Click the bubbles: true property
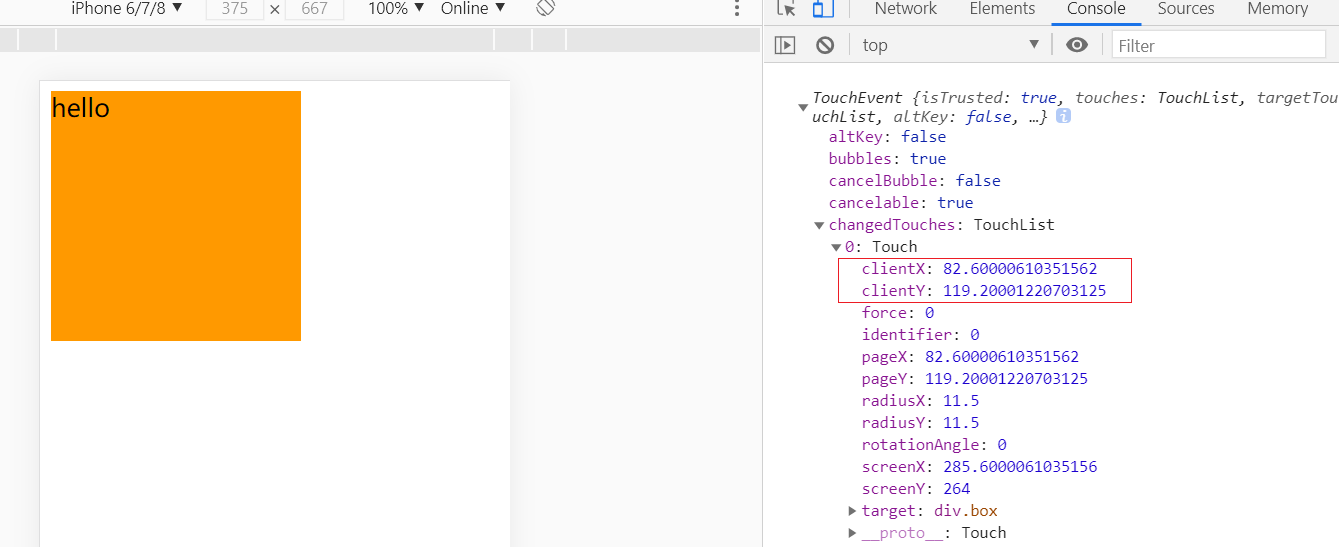This screenshot has height=547, width=1339. (x=887, y=159)
